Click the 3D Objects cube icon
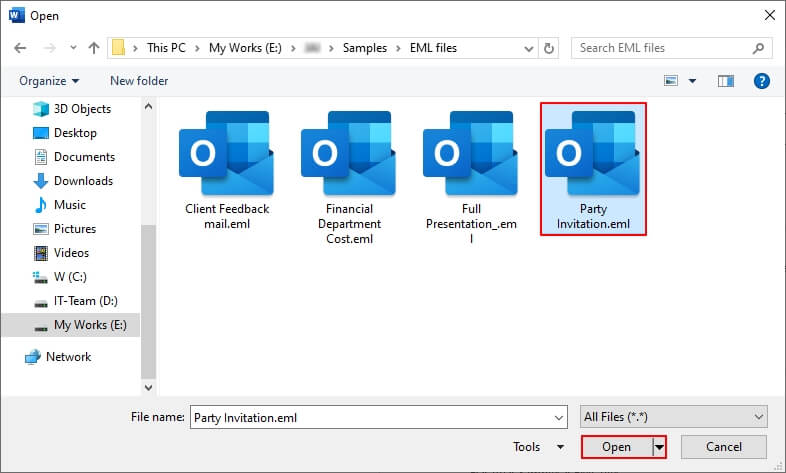The image size is (786, 473). click(x=41, y=109)
